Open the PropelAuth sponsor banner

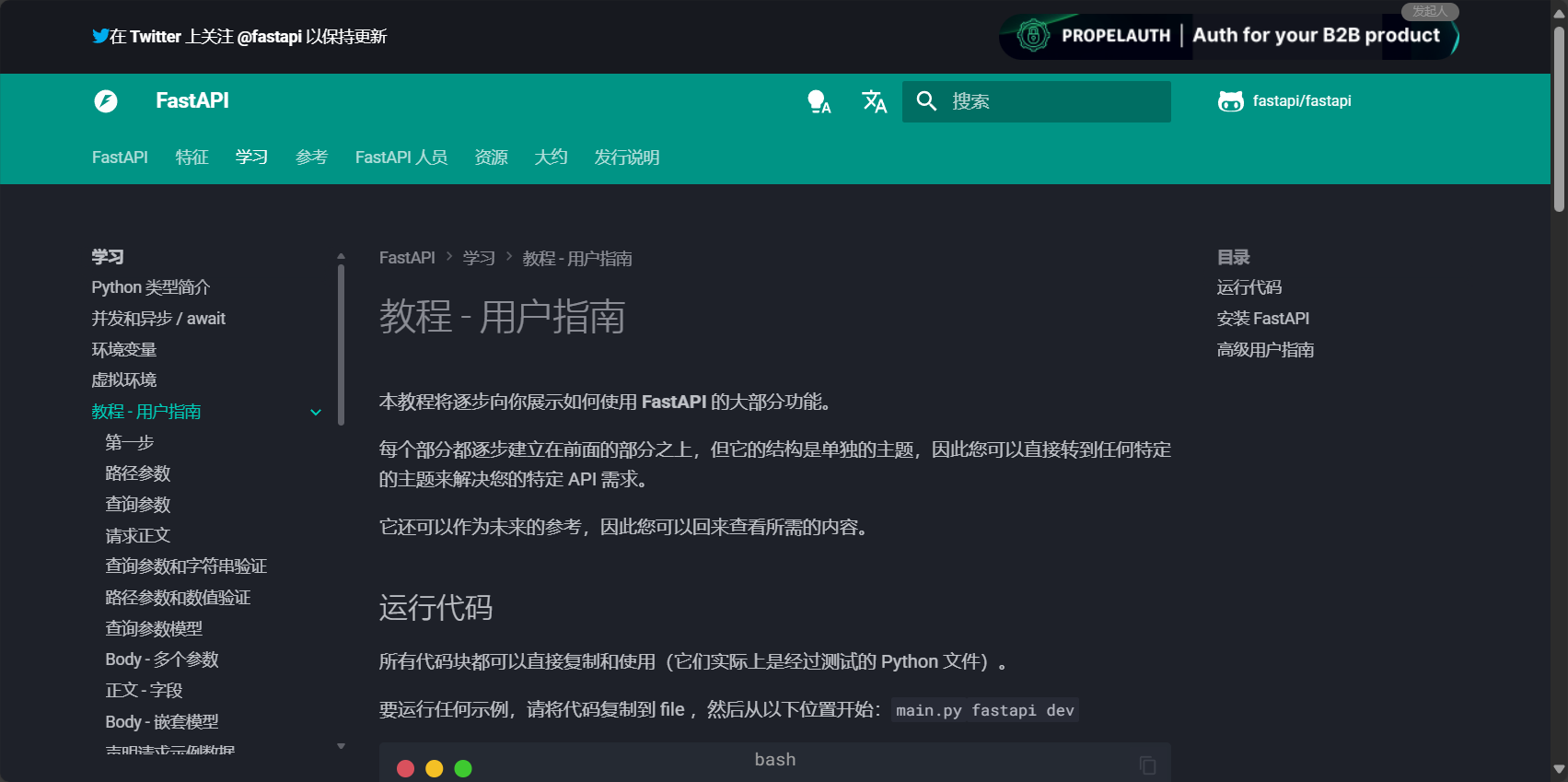point(1228,37)
